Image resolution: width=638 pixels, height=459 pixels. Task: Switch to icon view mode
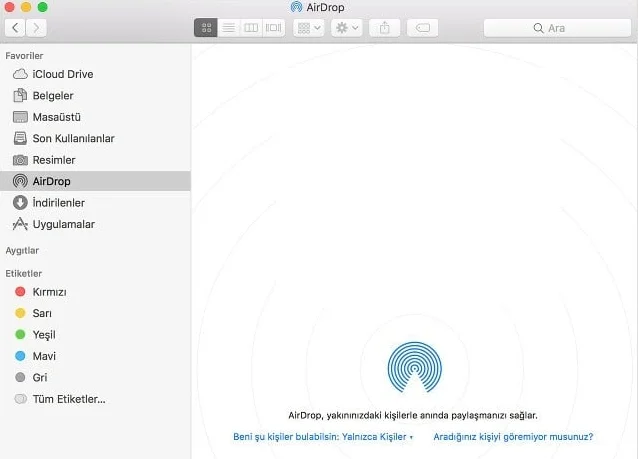[206, 28]
